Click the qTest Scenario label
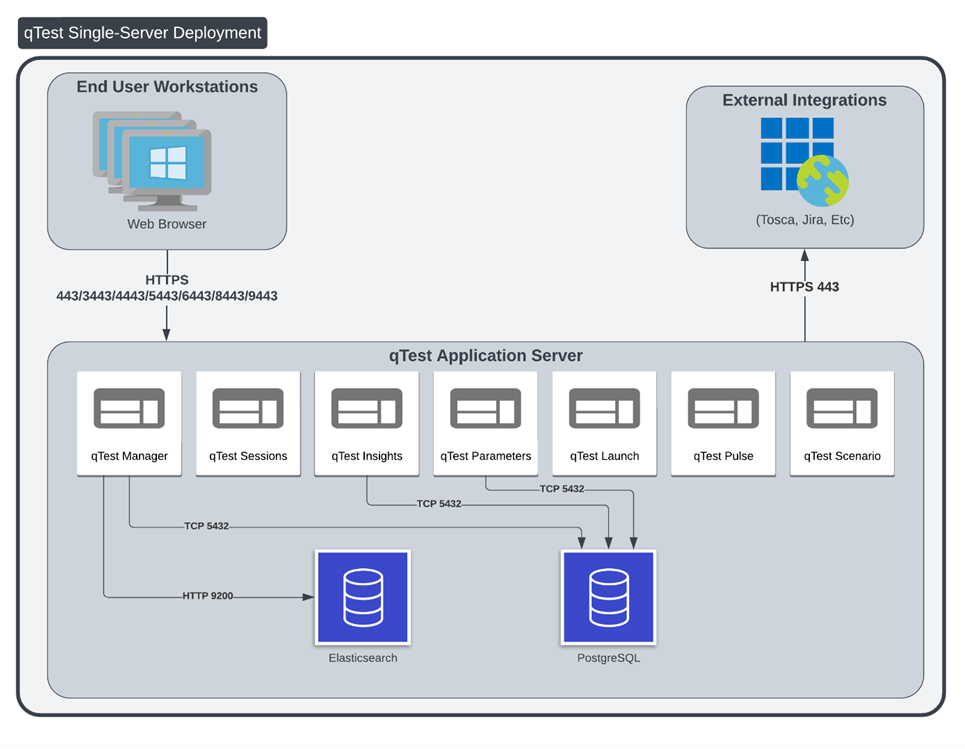The height and width of the screenshot is (749, 965). [x=842, y=456]
